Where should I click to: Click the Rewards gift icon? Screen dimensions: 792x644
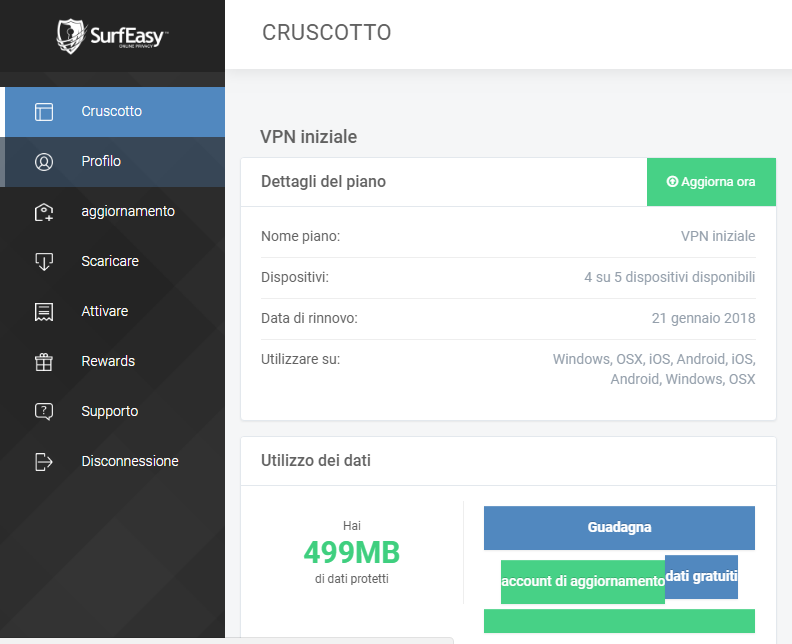pos(44,362)
